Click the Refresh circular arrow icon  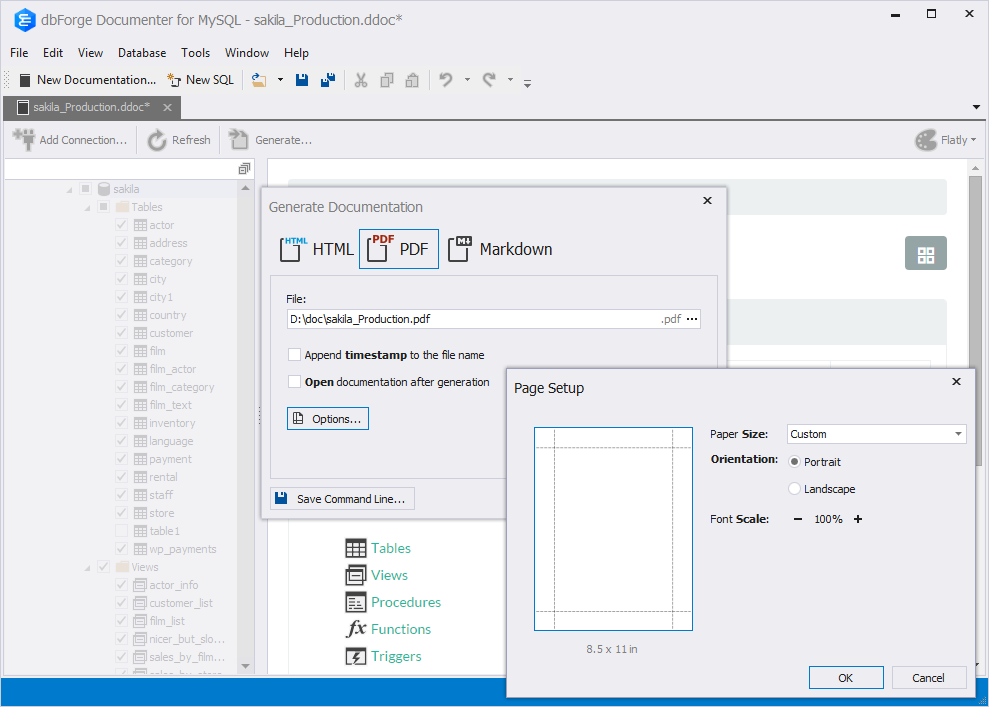coord(156,140)
